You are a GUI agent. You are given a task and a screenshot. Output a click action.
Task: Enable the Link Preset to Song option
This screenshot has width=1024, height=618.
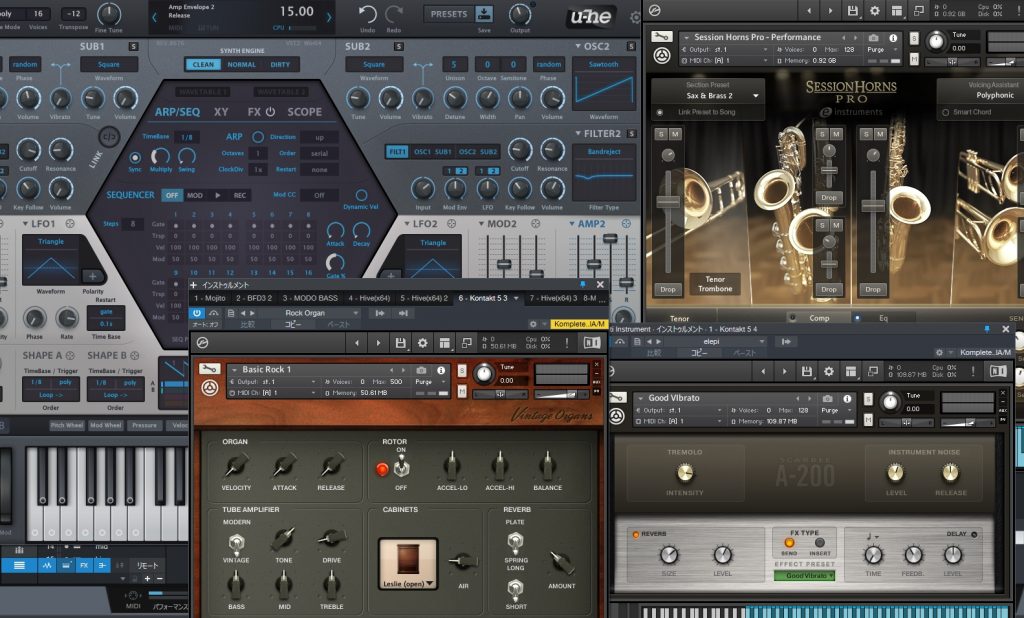pyautogui.click(x=660, y=112)
